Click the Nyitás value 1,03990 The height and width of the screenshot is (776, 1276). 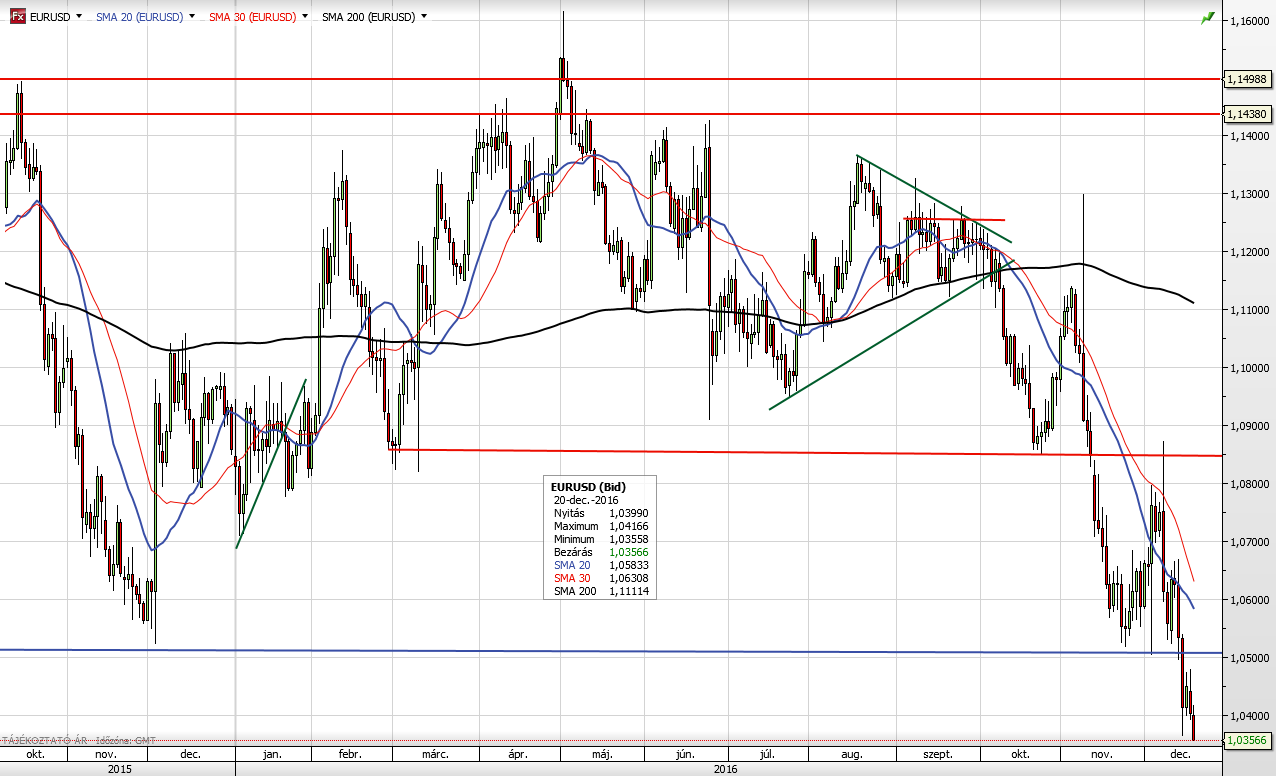(x=628, y=513)
